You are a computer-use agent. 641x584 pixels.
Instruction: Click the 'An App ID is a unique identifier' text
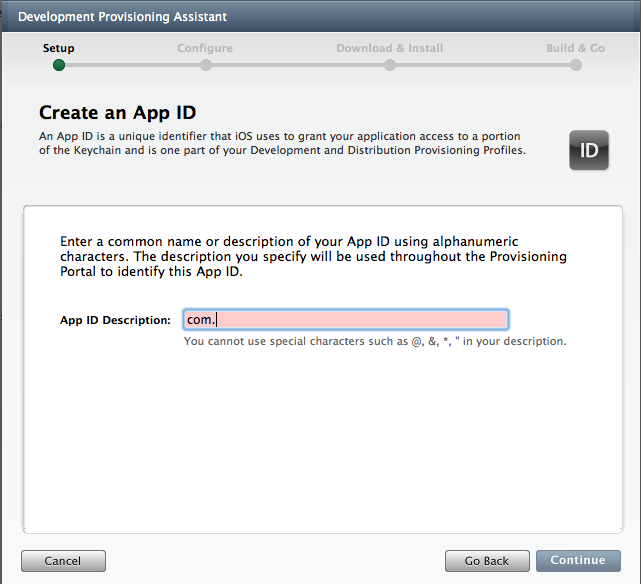click(282, 143)
